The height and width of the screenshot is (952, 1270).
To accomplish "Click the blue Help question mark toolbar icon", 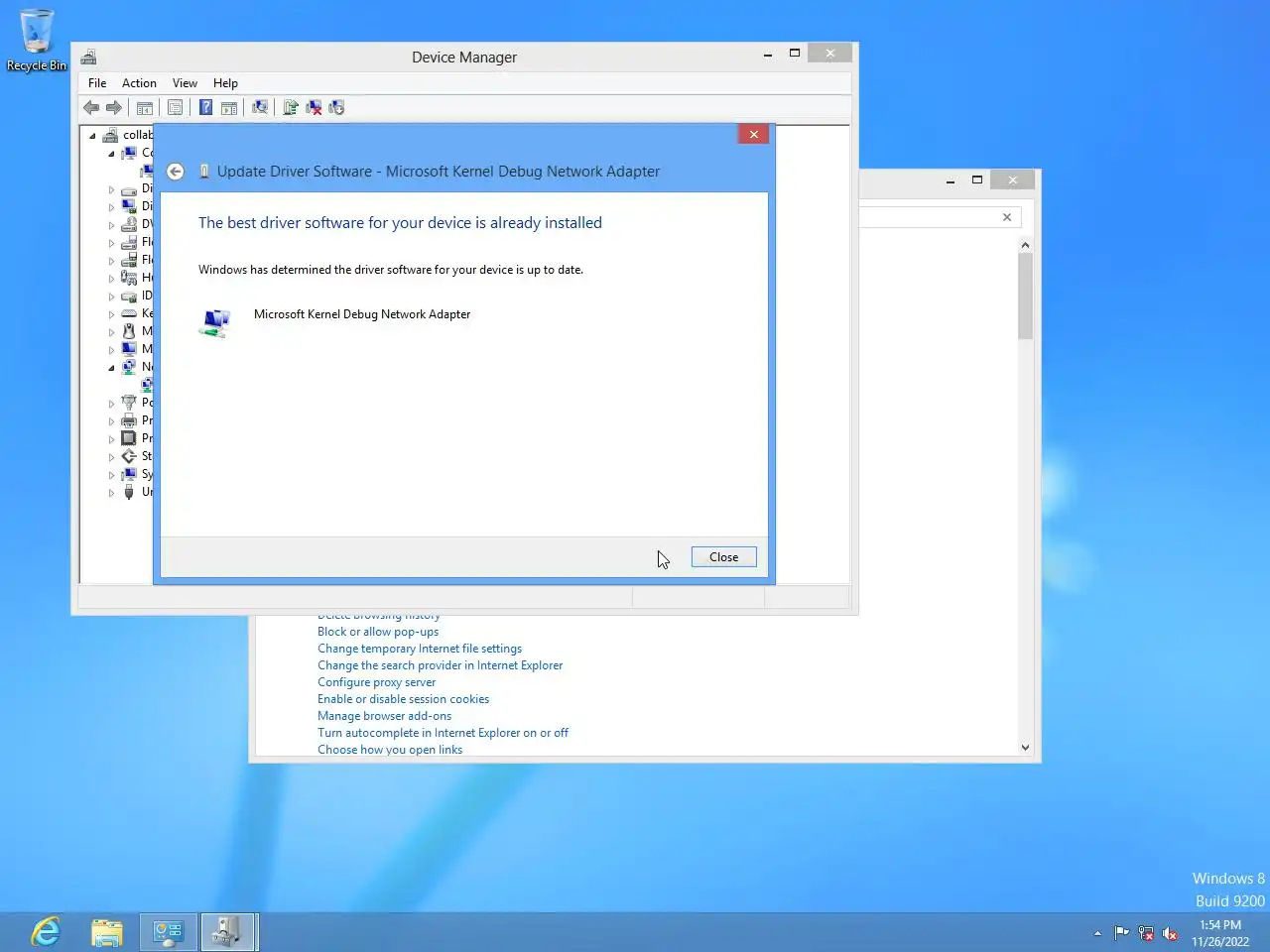I will 205,107.
